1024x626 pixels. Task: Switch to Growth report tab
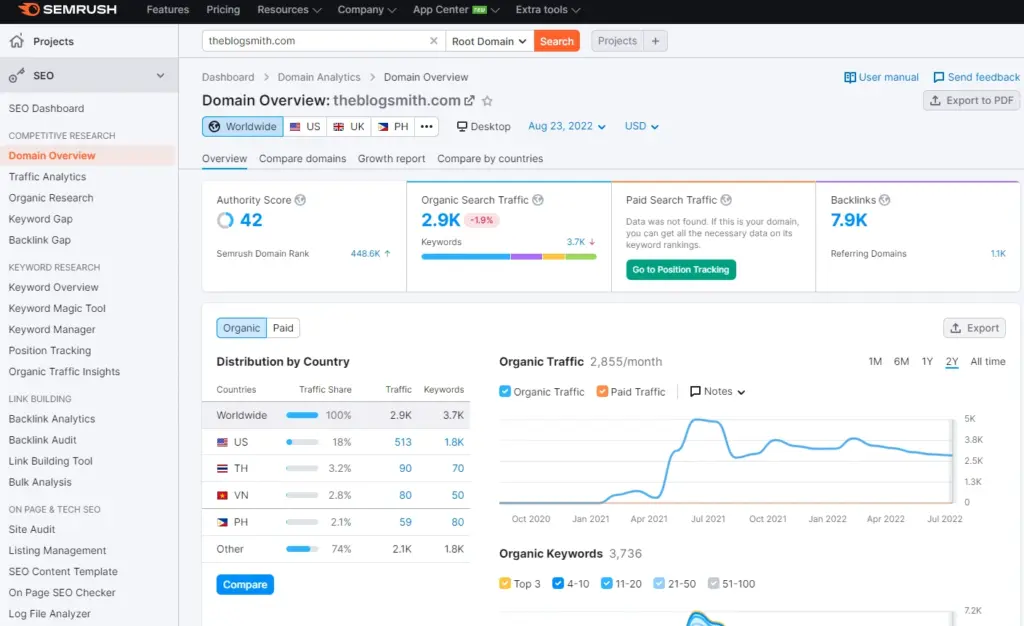[x=391, y=159]
